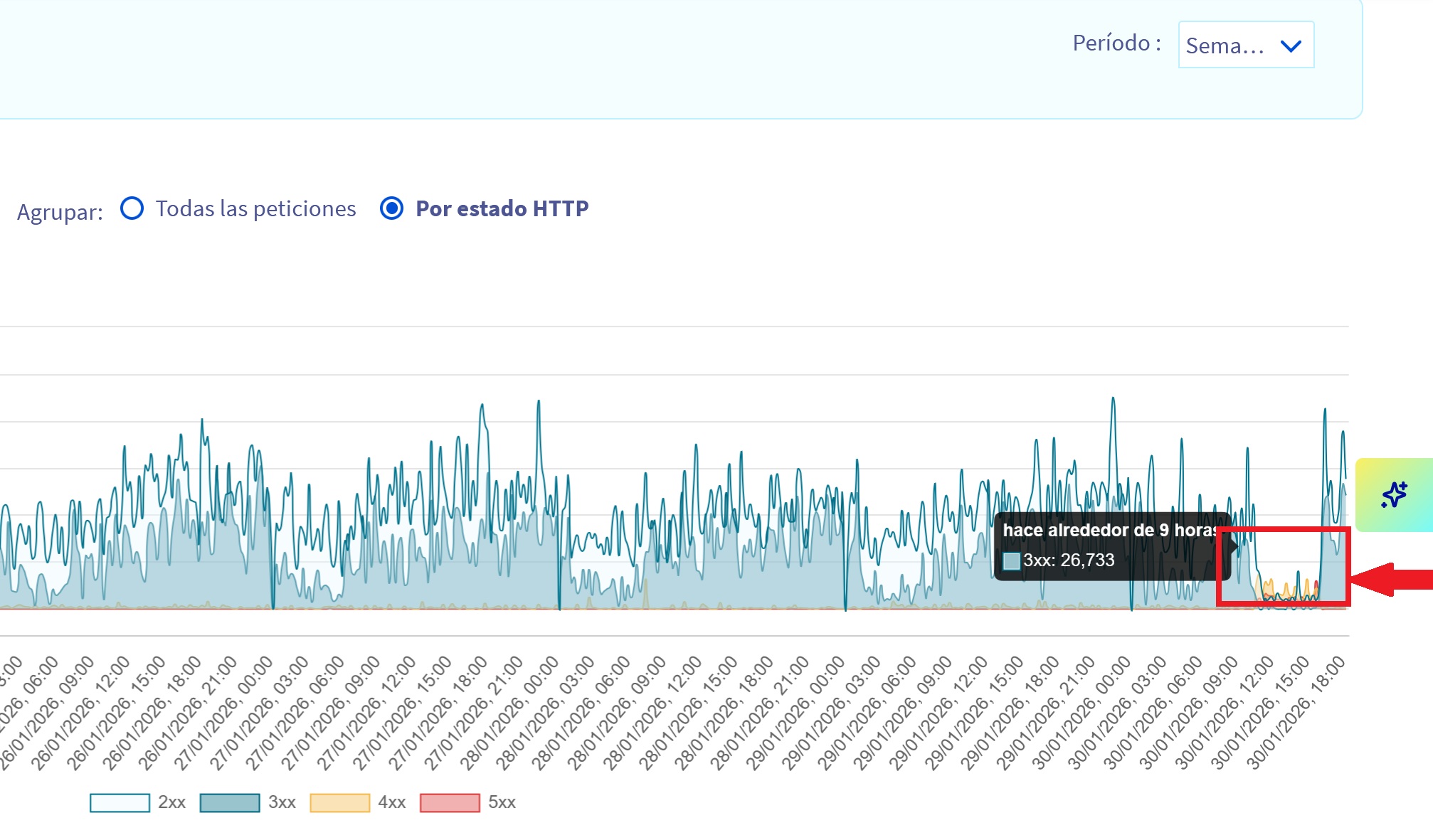Select 'Por estado HTTP' radio button
Image resolution: width=1433 pixels, height=840 pixels.
click(x=391, y=208)
